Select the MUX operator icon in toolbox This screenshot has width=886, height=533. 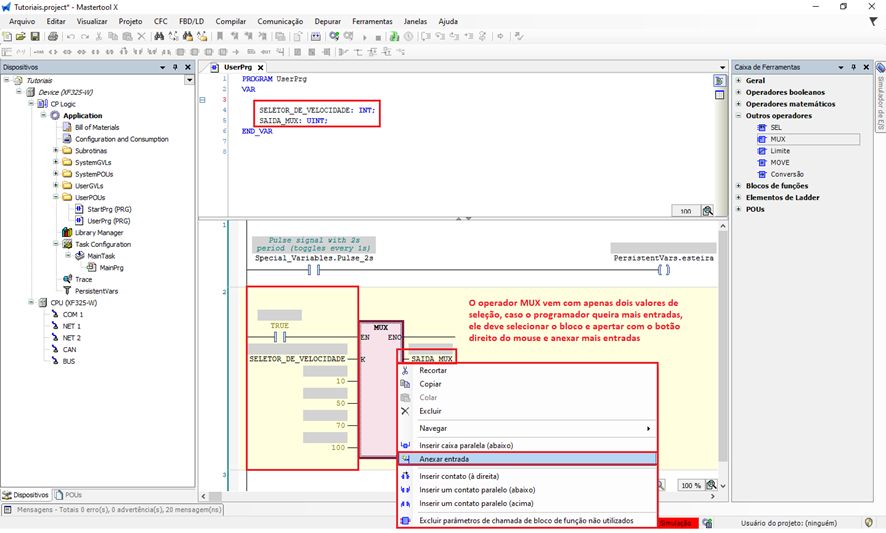point(762,139)
